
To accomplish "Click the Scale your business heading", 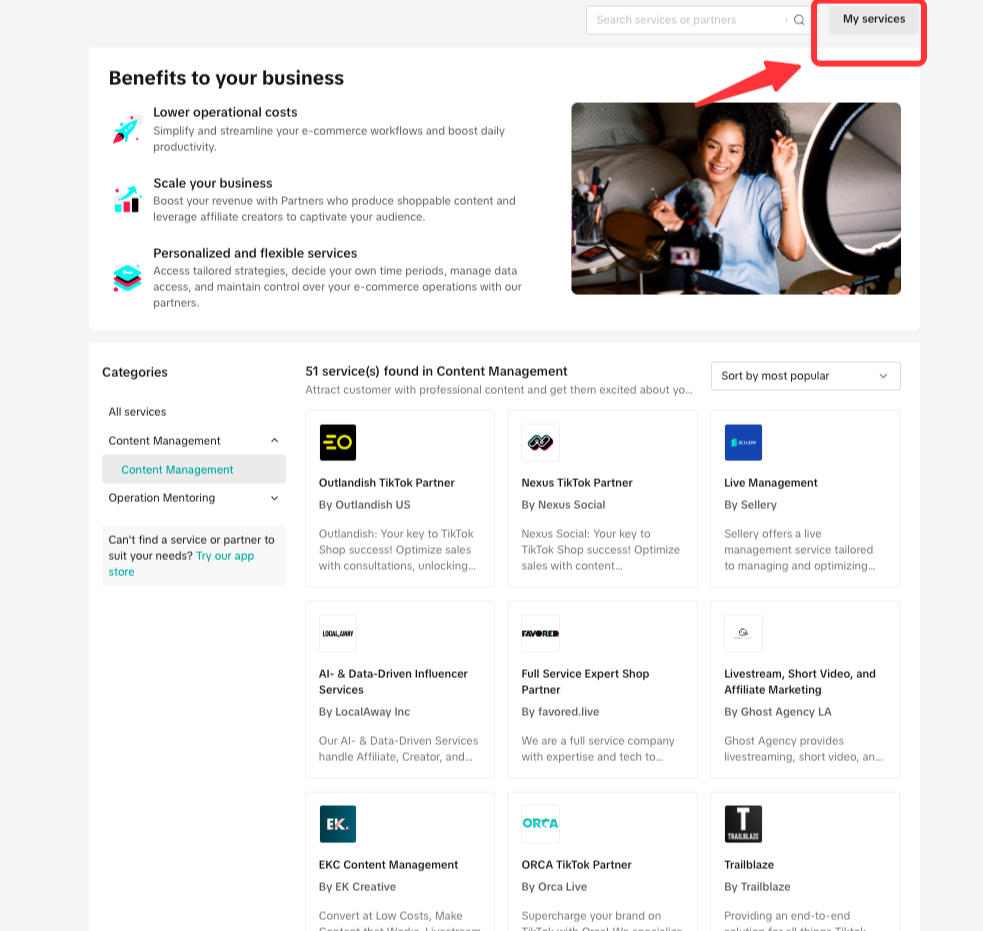I will pyautogui.click(x=213, y=182).
